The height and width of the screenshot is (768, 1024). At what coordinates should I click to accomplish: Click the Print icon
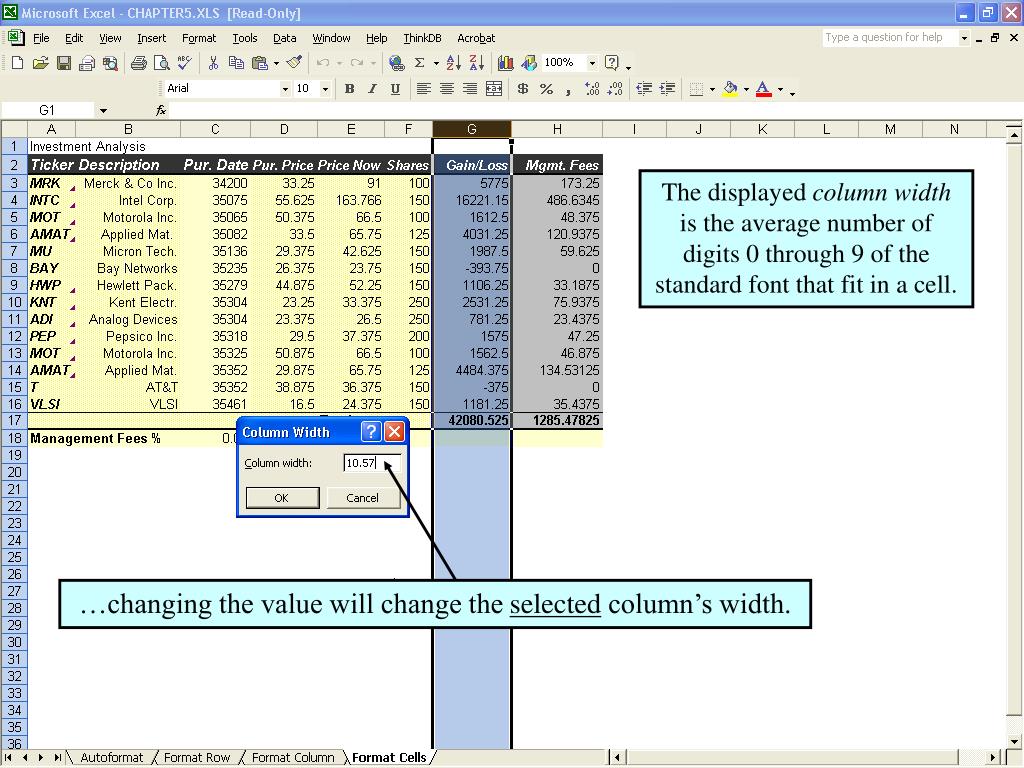click(x=138, y=63)
